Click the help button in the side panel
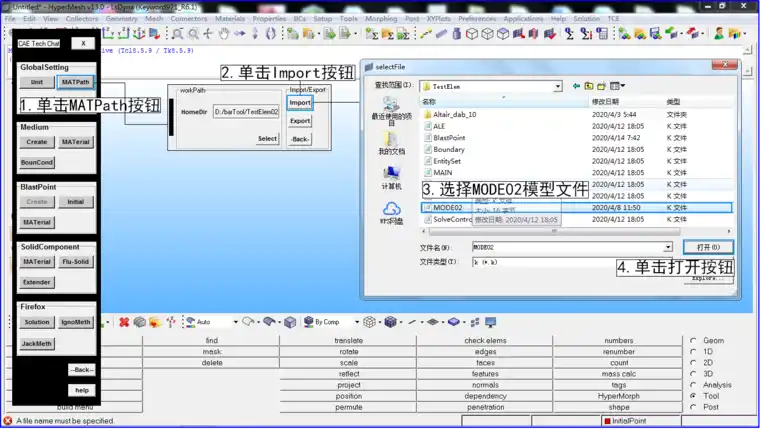Viewport: 760px width, 429px height. click(x=82, y=390)
